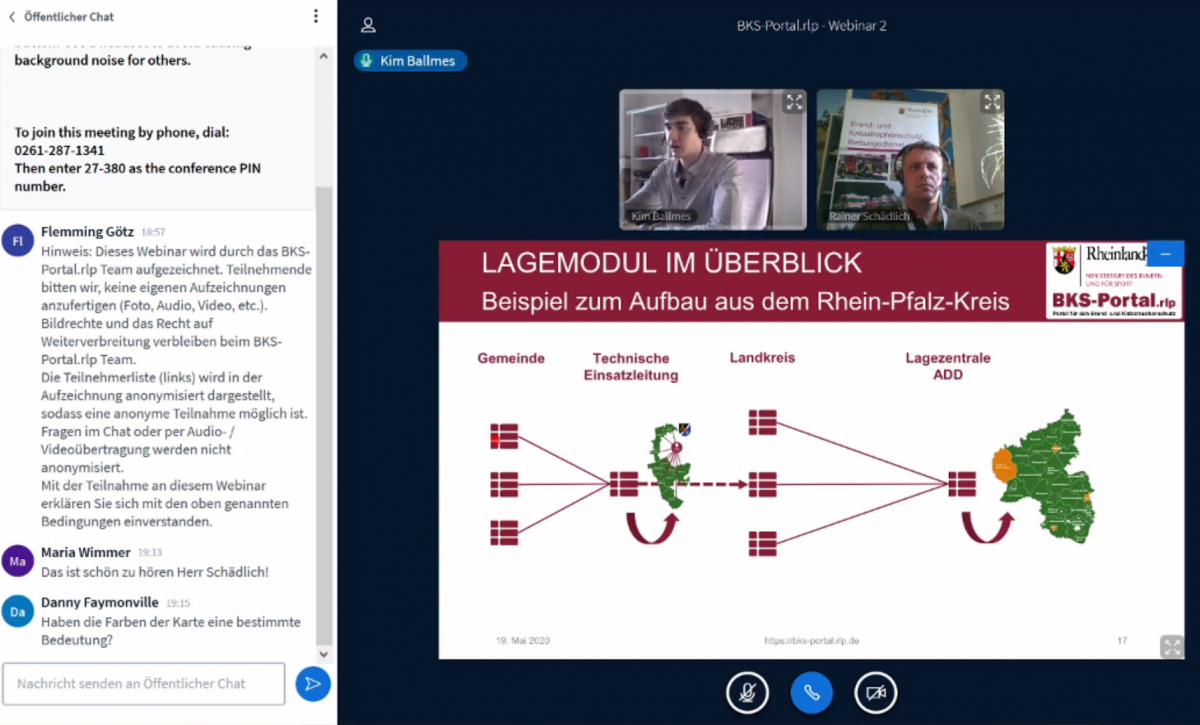
Task: Expand Rainer Schädlich webcam to fullscreen
Action: [991, 102]
